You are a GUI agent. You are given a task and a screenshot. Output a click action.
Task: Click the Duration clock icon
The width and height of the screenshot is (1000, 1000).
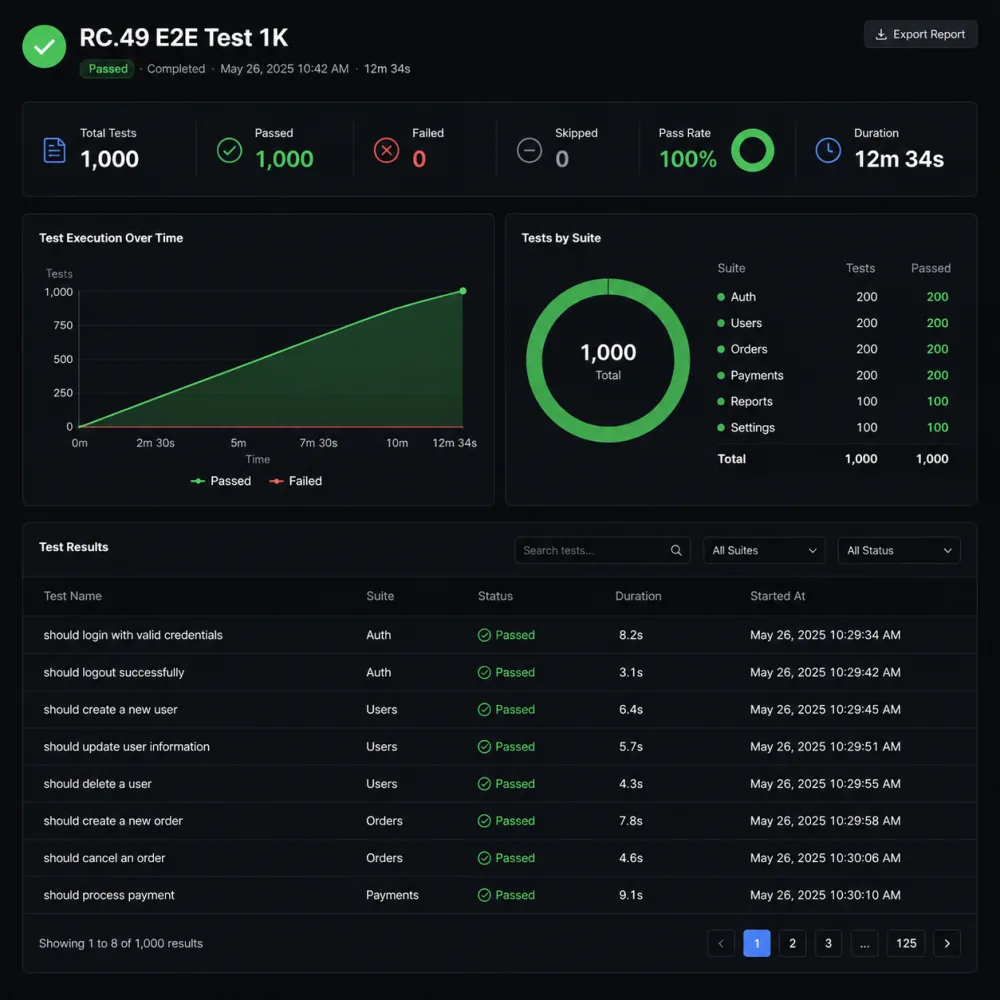[828, 151]
